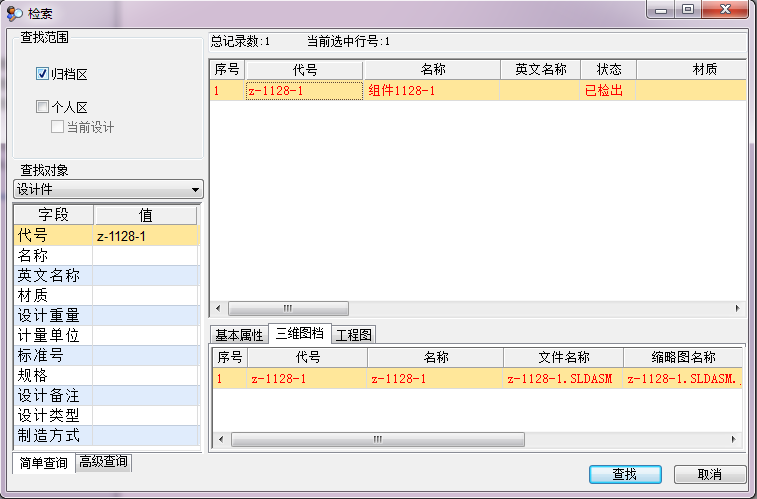Click the 当前选中行号:1 status text

348,42
